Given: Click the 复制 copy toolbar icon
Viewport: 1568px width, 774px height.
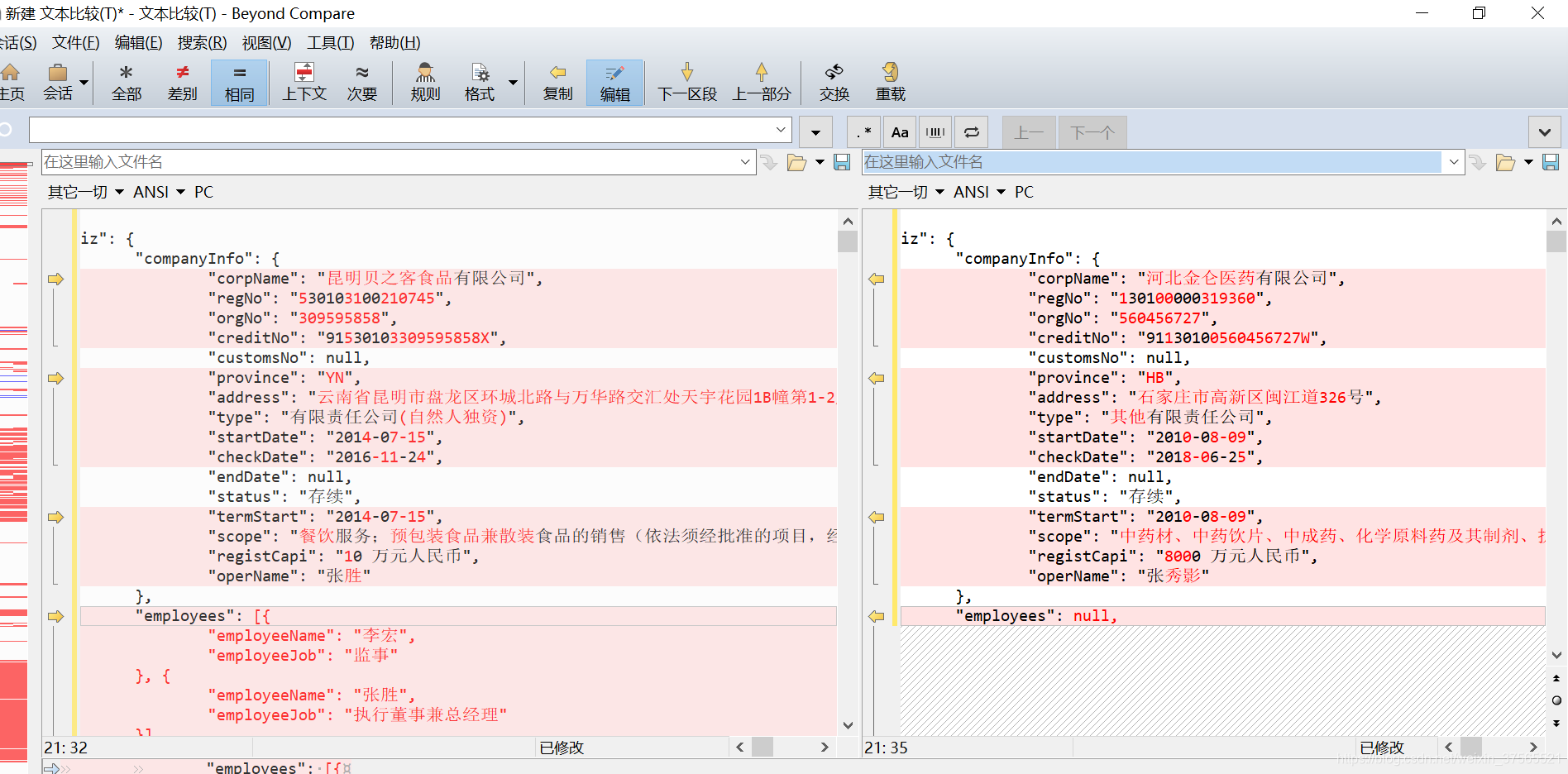Looking at the screenshot, I should click(x=558, y=83).
